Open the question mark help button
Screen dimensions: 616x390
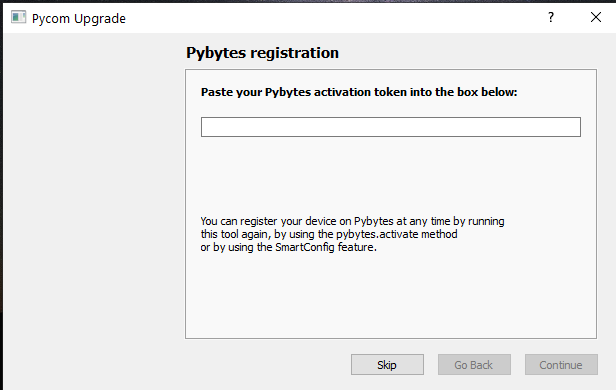pos(551,17)
